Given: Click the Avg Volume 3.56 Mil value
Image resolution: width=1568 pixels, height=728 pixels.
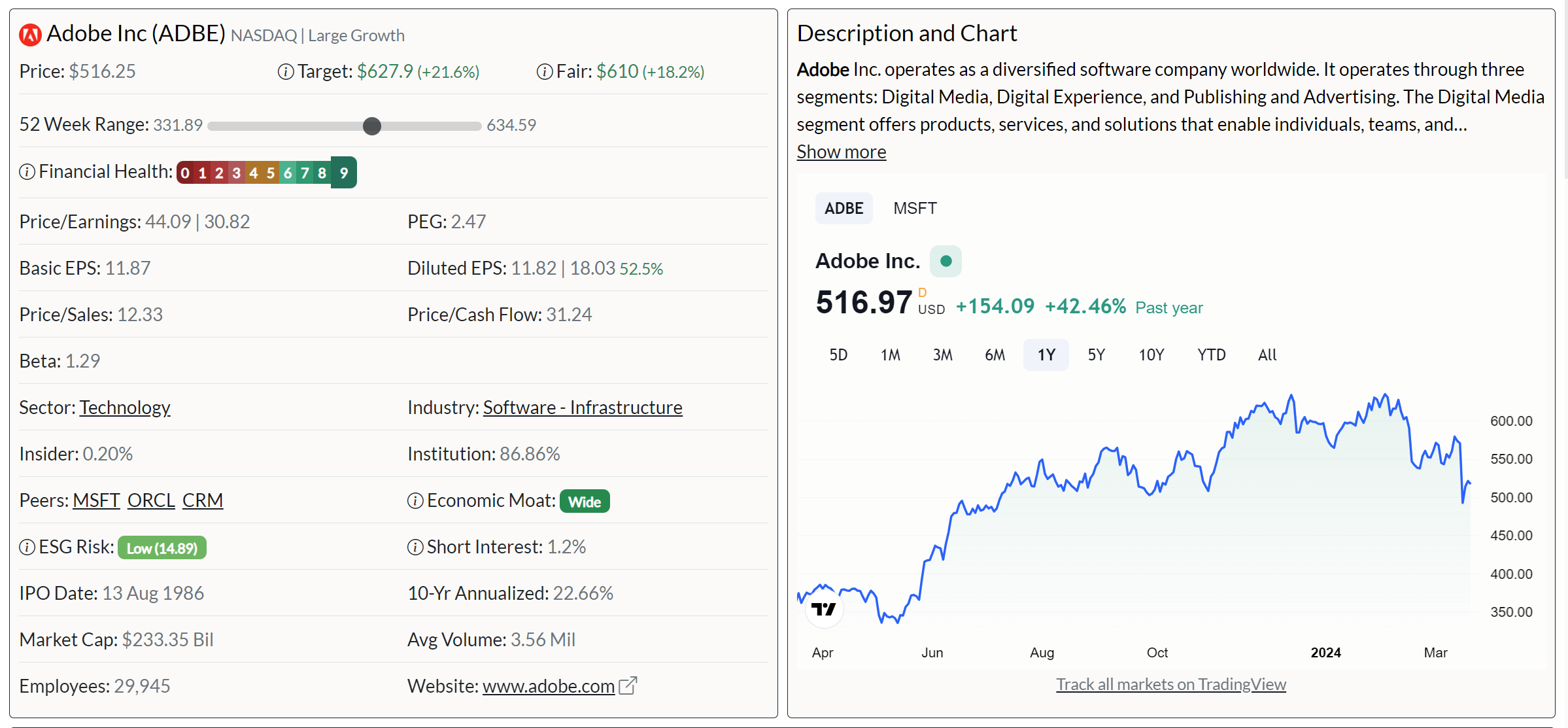Looking at the screenshot, I should coord(543,640).
